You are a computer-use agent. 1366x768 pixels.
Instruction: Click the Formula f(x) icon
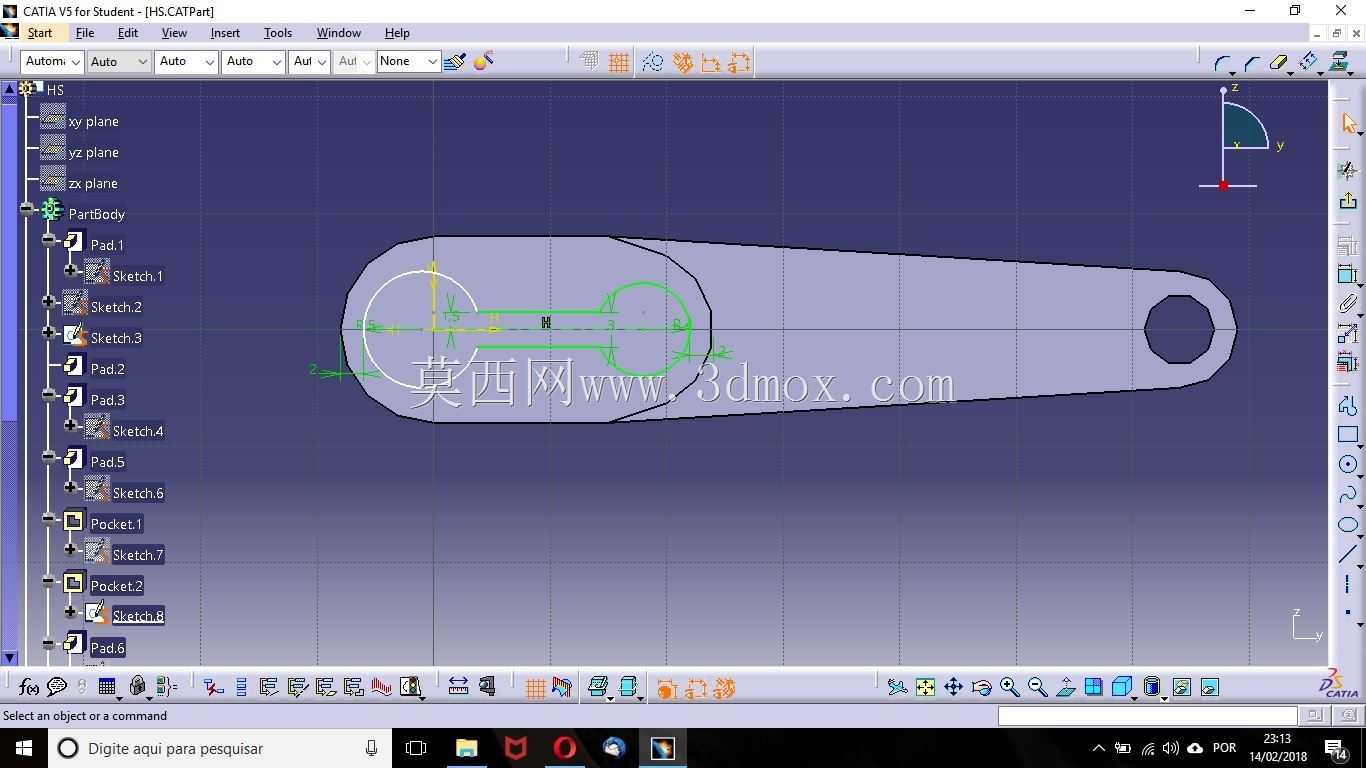click(x=29, y=687)
